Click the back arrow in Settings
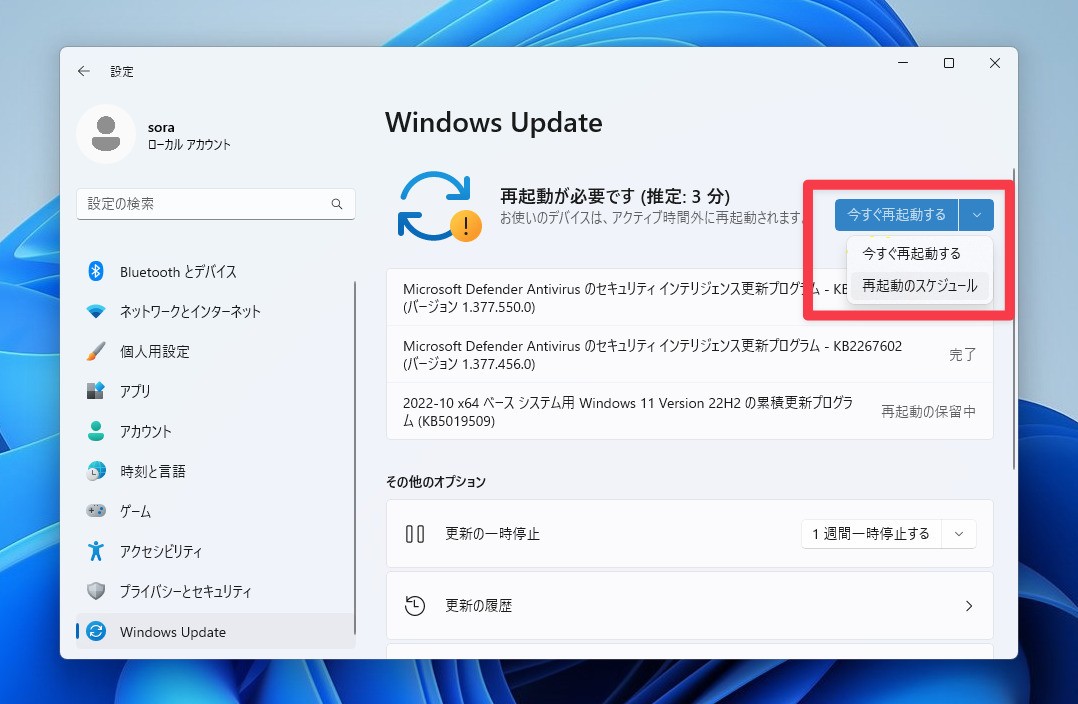The image size is (1078, 704). [x=84, y=71]
